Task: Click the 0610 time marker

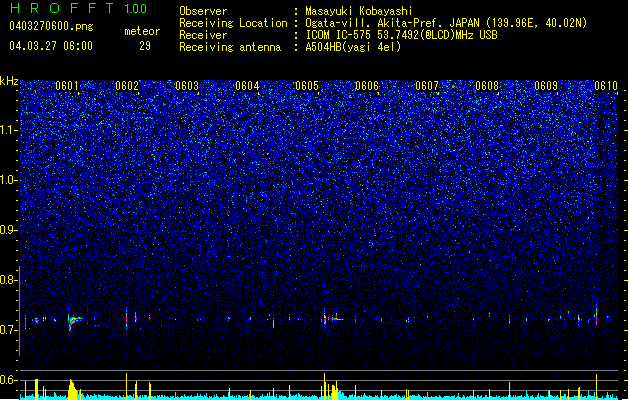Action: coord(606,86)
